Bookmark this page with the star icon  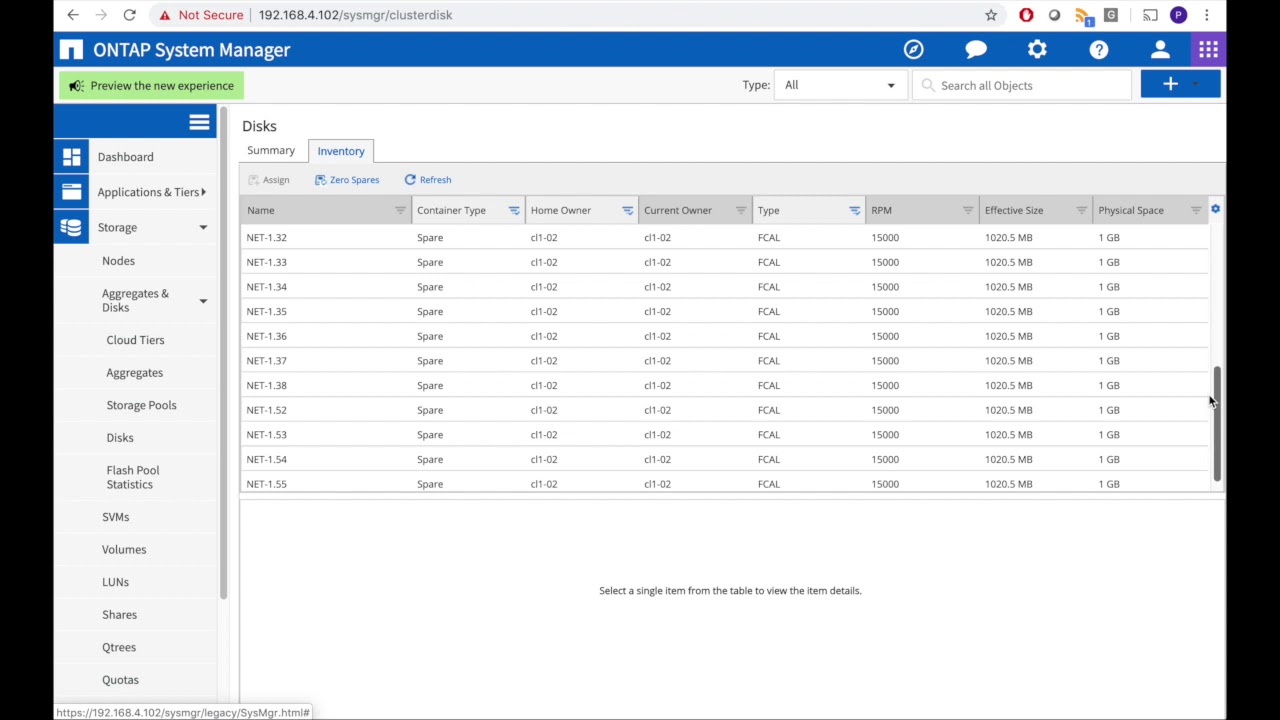991,15
